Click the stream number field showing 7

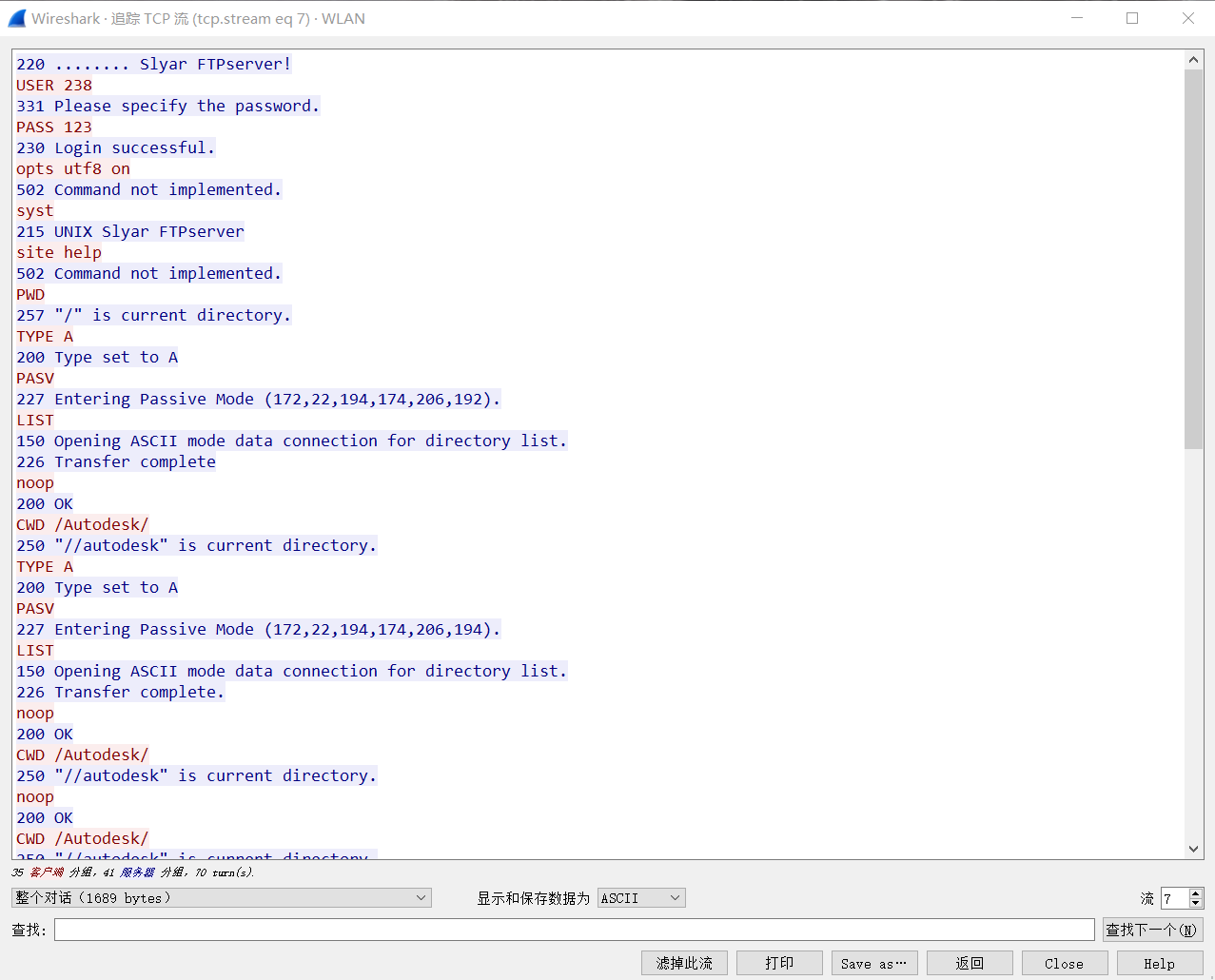click(1175, 898)
